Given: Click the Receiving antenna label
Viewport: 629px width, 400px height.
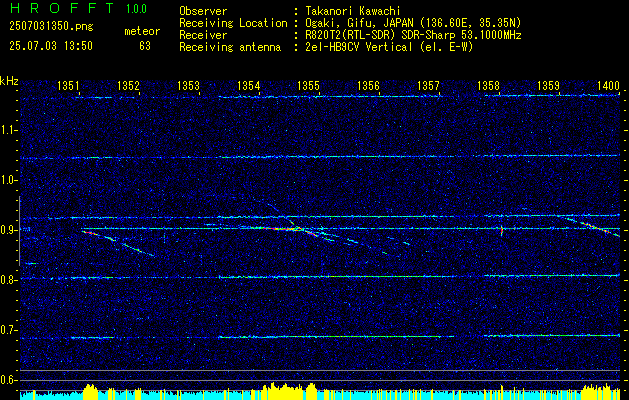Looking at the screenshot, I should pyautogui.click(x=230, y=47).
